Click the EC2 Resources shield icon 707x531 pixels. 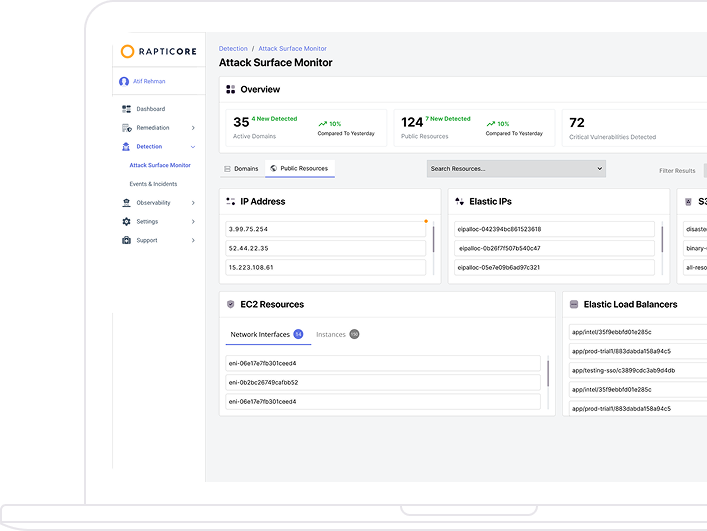pos(231,304)
